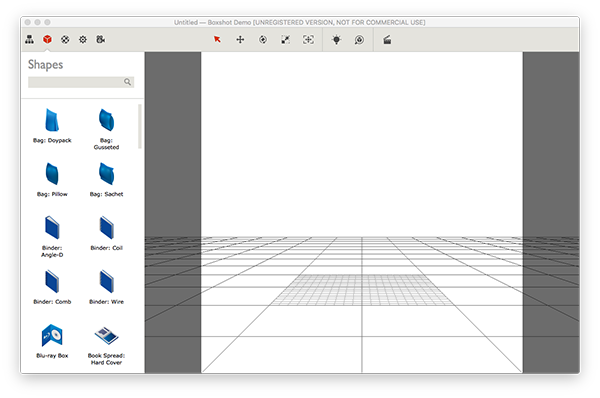
Task: Select the Binder: Wire shape
Action: (106, 287)
